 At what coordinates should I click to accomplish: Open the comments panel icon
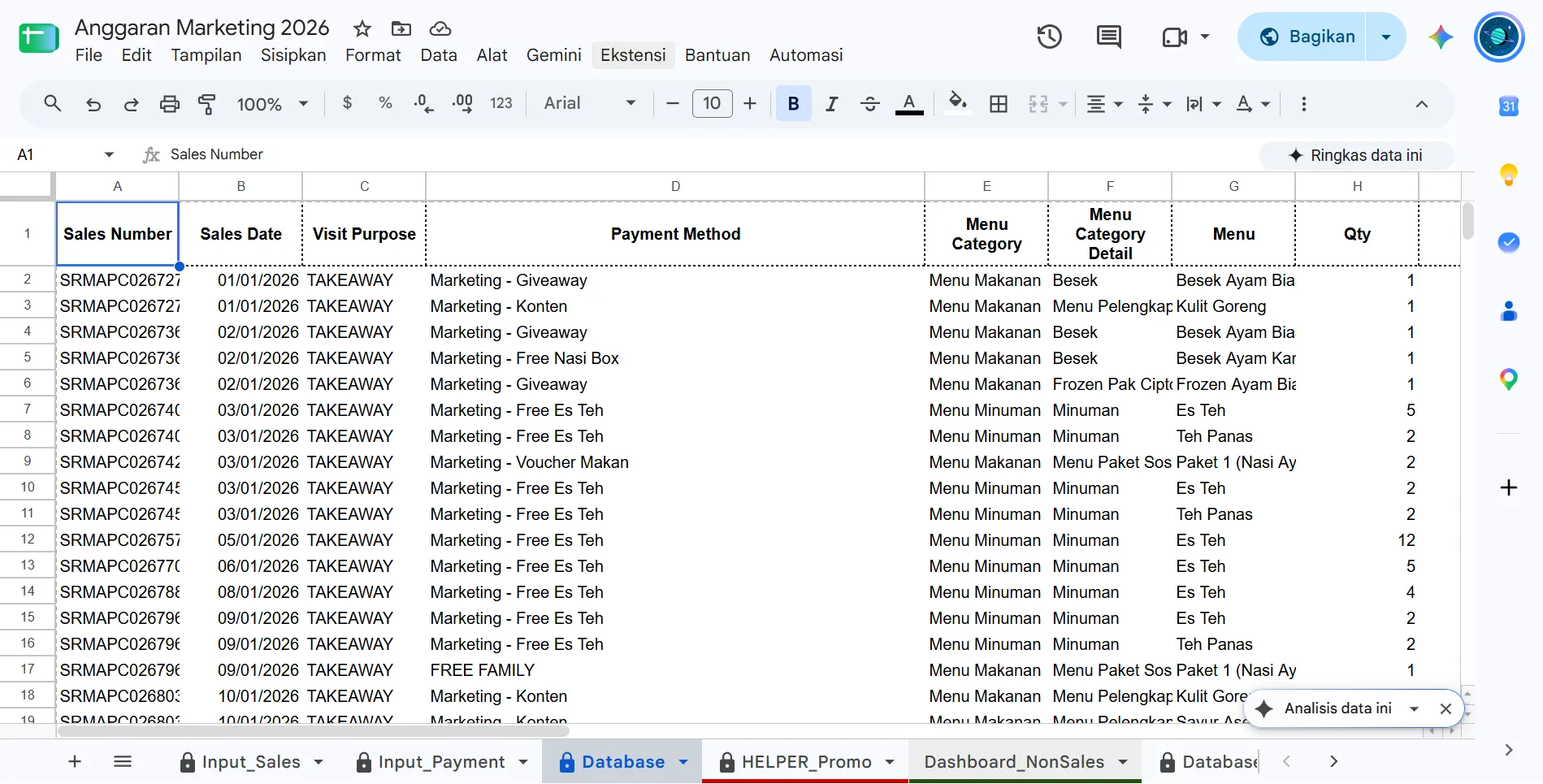pos(1108,37)
